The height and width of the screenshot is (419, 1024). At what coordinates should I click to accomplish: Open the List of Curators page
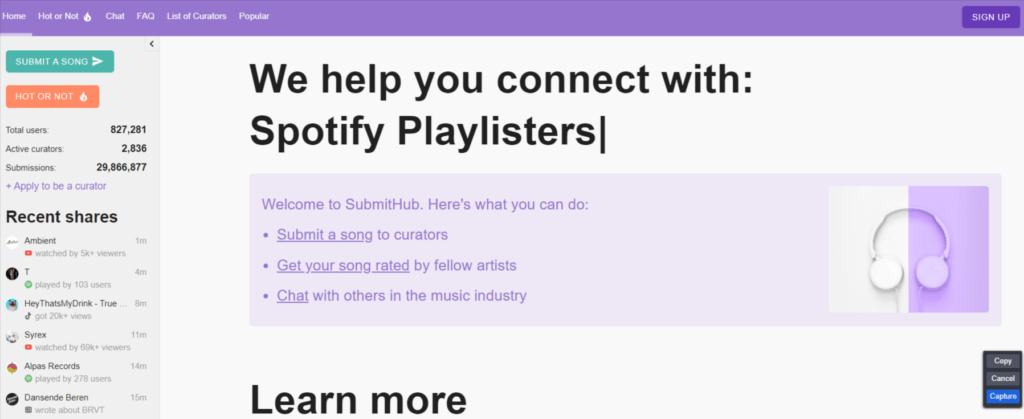click(197, 16)
